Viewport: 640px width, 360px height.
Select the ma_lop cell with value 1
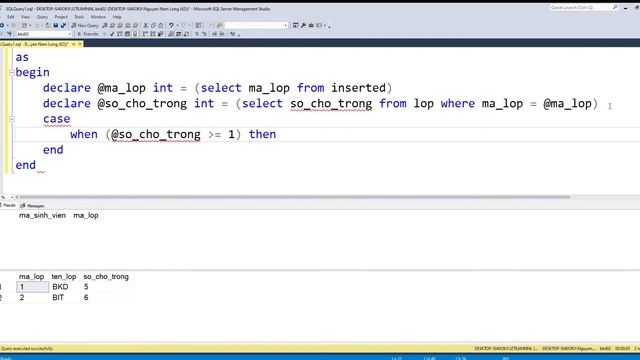pos(33,287)
